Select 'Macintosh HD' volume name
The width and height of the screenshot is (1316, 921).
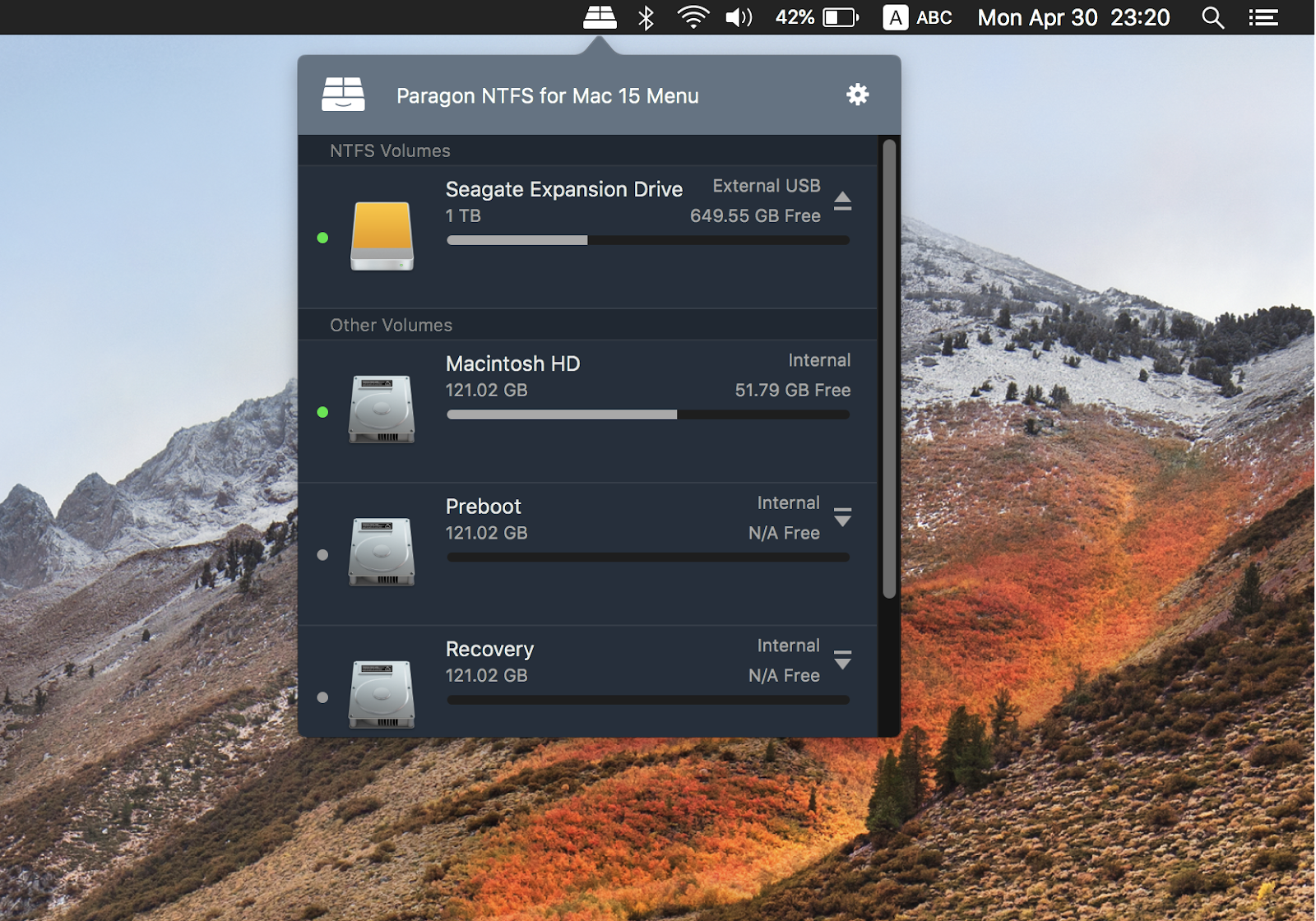[x=513, y=363]
